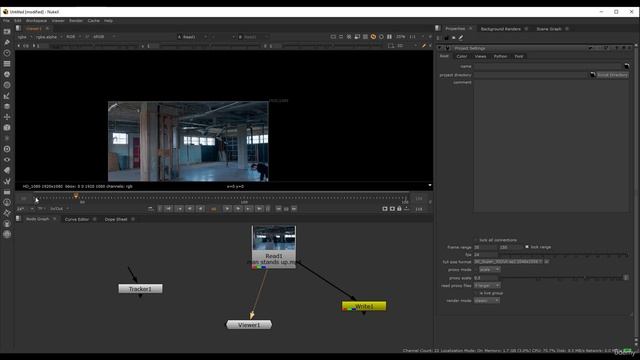Image resolution: width=640 pixels, height=360 pixels.
Task: Play the timeline forward
Action: click(227, 209)
